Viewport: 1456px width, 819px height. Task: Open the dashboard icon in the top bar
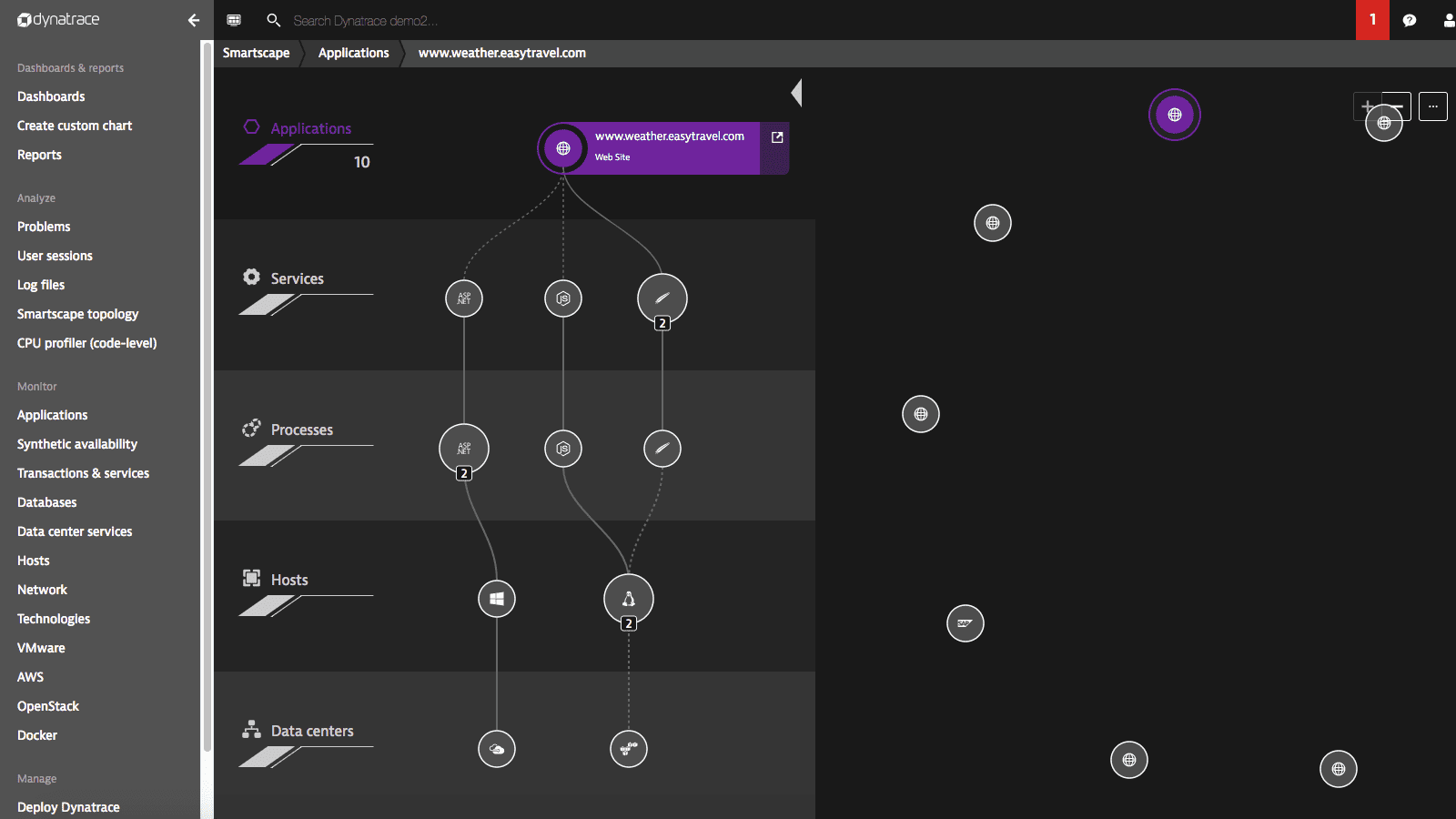point(234,20)
